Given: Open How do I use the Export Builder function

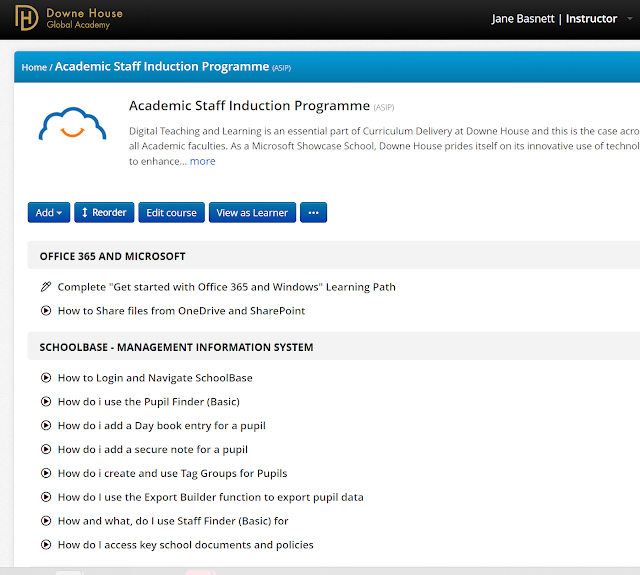Looking at the screenshot, I should coord(211,497).
